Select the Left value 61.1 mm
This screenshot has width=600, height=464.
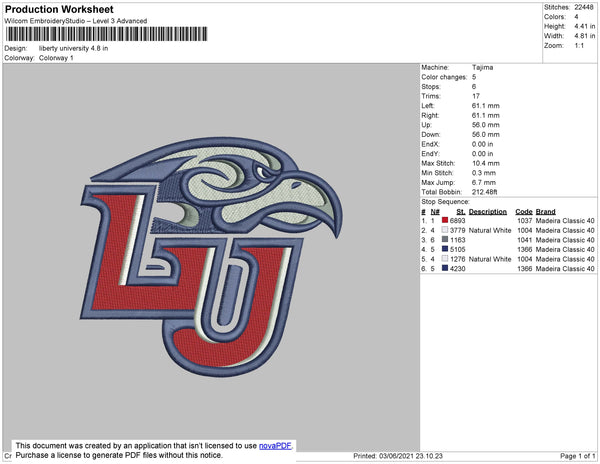(486, 106)
